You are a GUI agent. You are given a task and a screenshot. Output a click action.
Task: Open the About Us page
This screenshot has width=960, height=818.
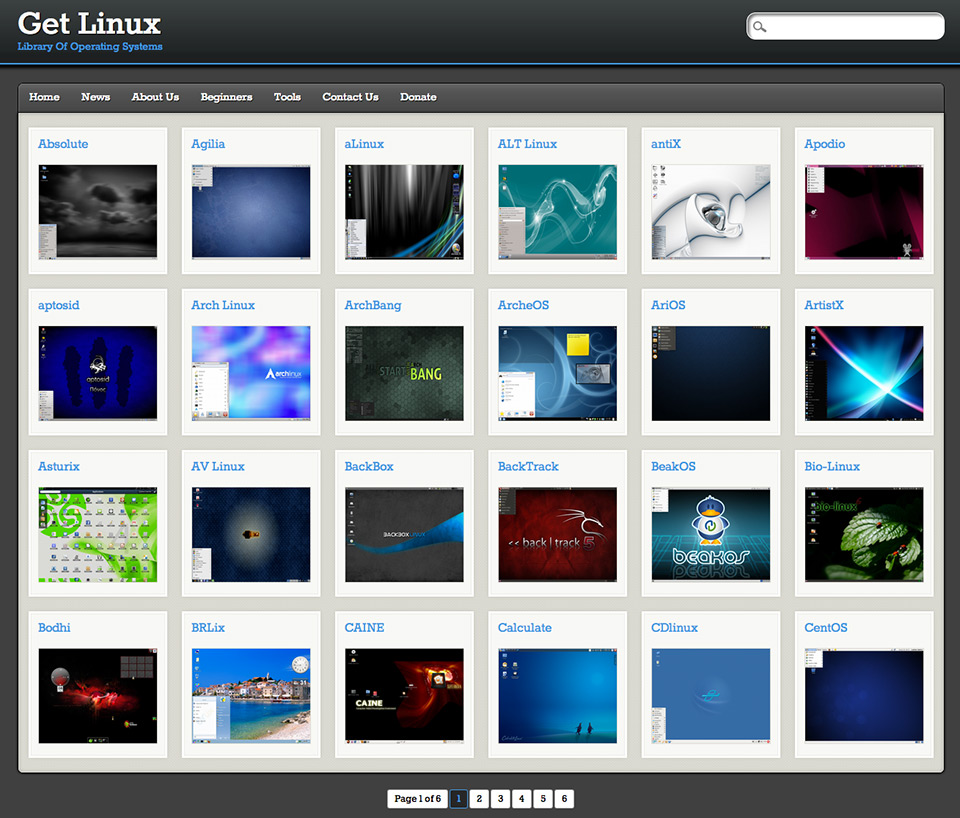[156, 97]
